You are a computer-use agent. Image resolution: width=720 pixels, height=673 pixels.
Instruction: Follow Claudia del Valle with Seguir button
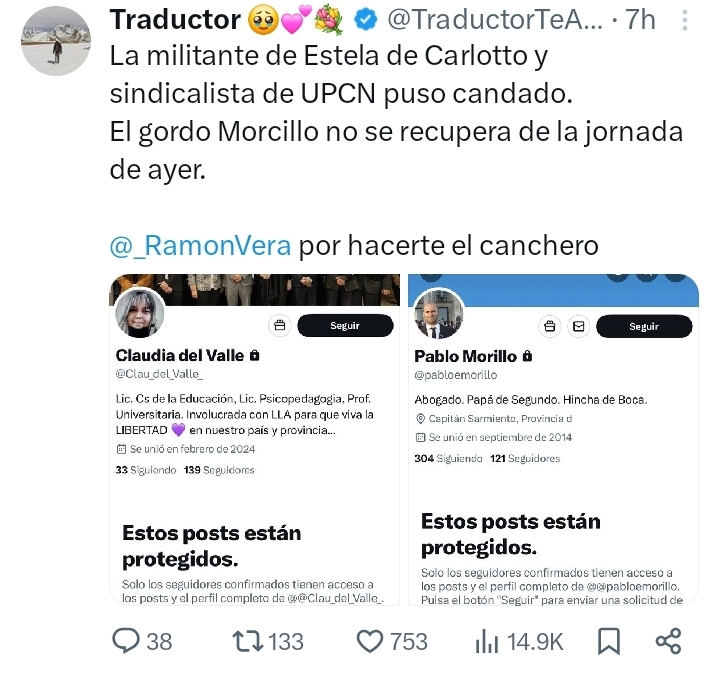[345, 325]
